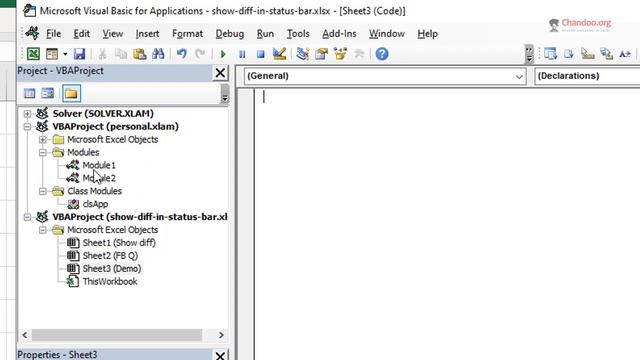Click the Toolbox icon in toolbar
The image size is (640, 360).
[x=359, y=54]
